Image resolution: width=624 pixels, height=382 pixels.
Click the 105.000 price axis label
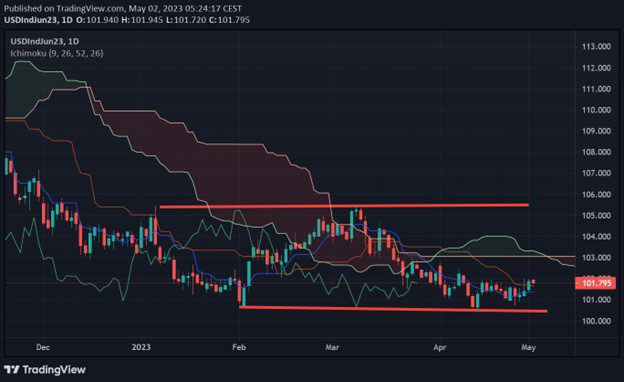596,216
